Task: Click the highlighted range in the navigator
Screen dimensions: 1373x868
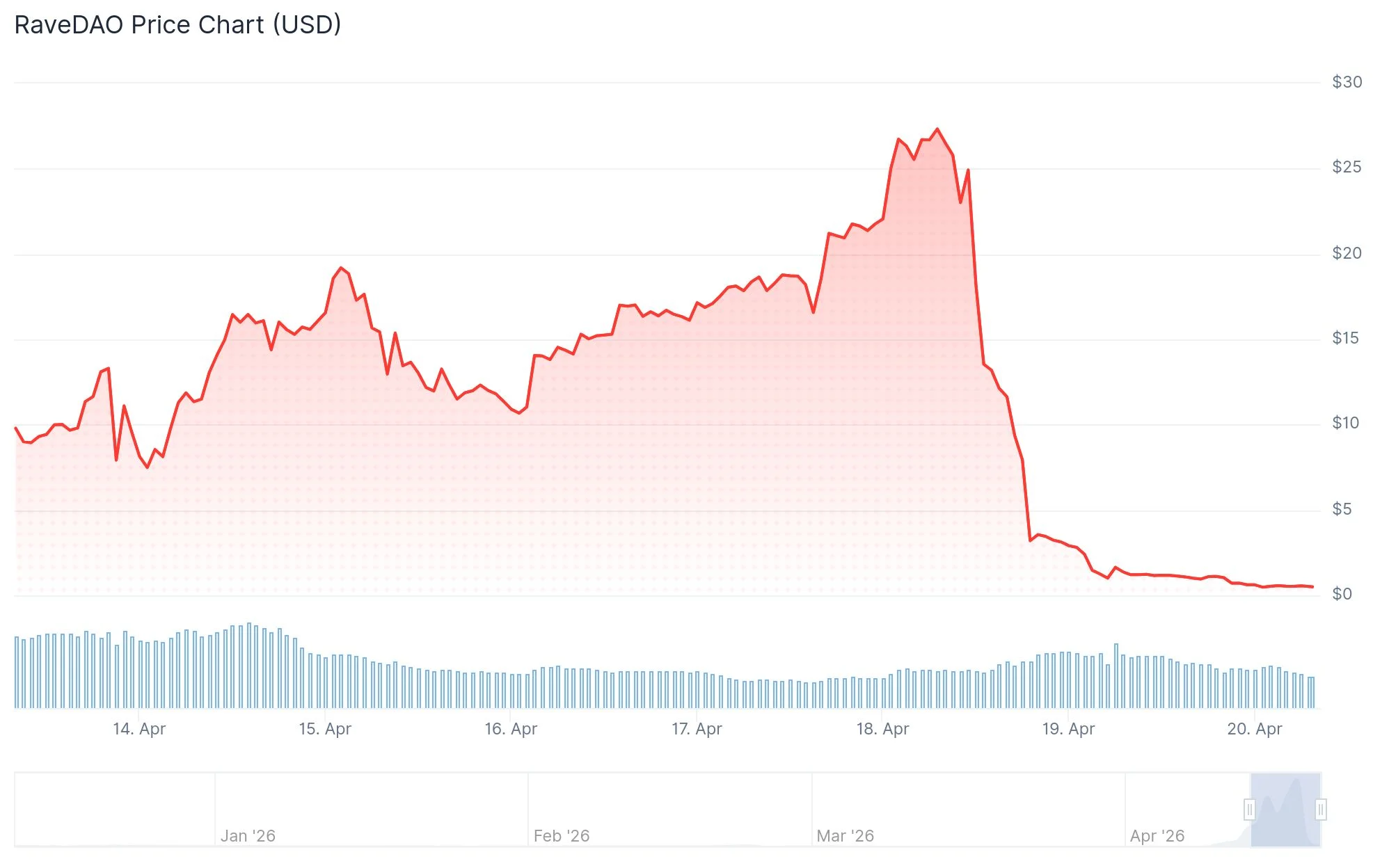Action: (1285, 810)
